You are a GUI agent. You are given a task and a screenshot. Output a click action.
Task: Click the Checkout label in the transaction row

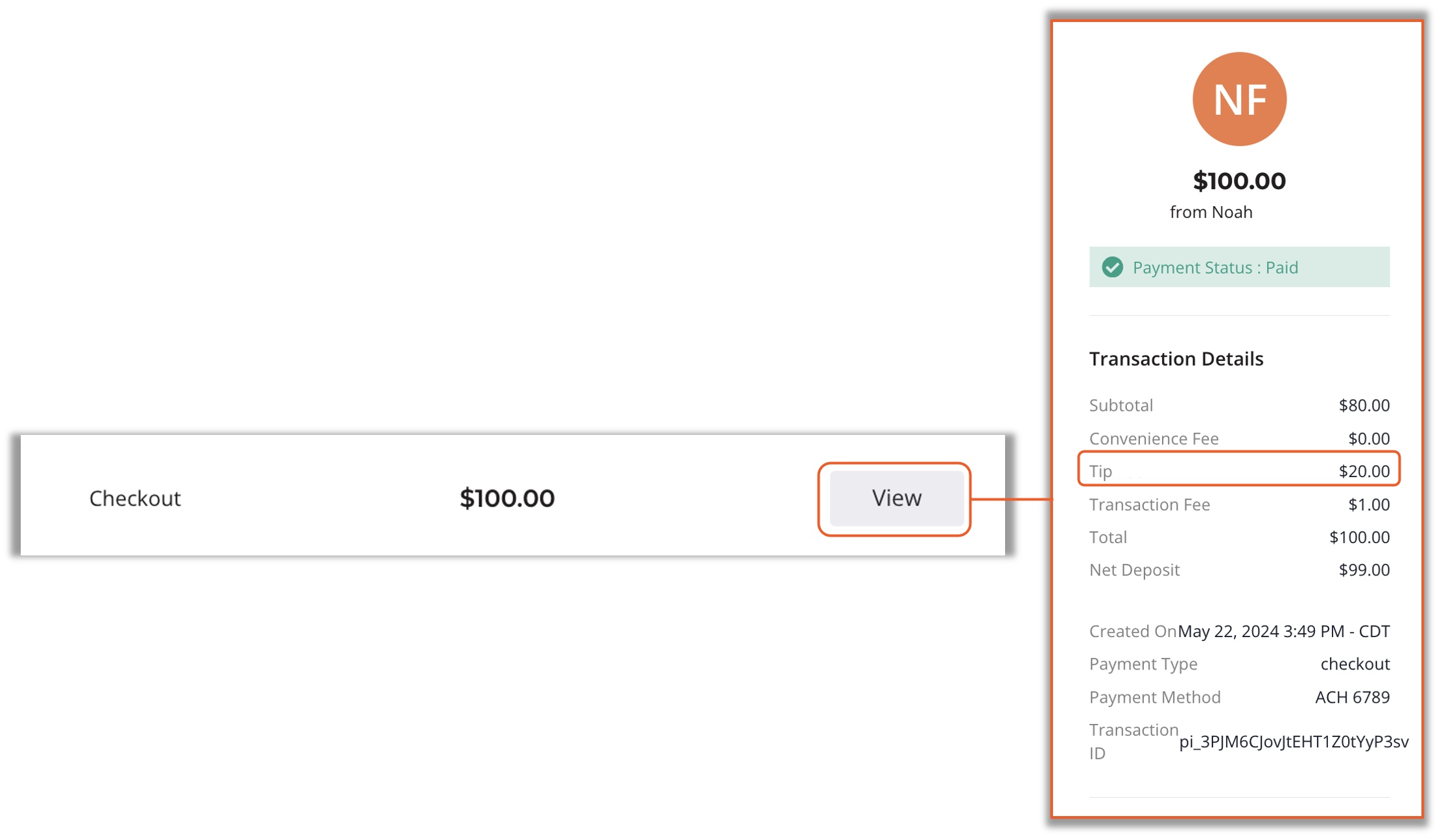tap(135, 498)
